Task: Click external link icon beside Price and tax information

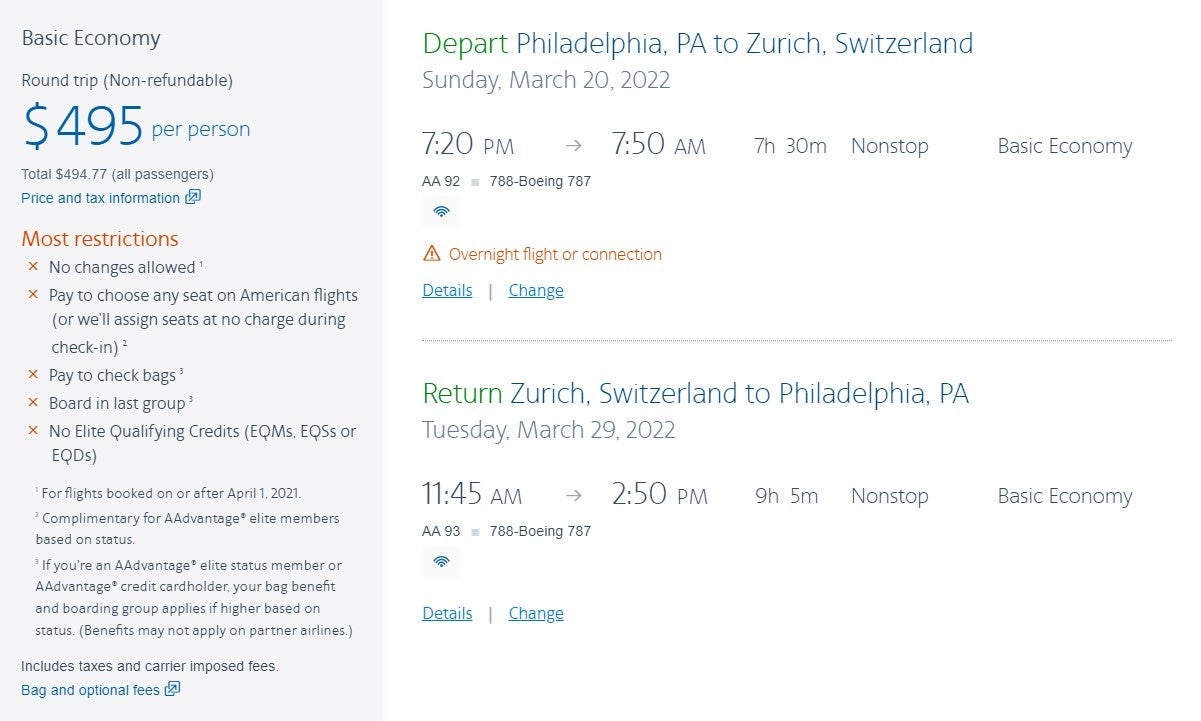Action: click(x=193, y=197)
